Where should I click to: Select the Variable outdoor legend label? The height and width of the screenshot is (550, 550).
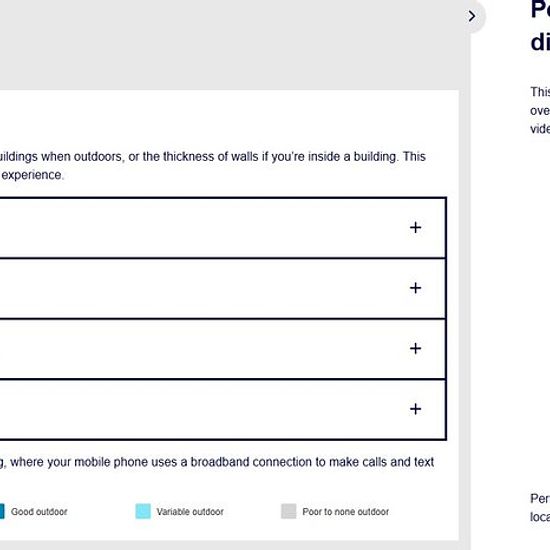[190, 512]
